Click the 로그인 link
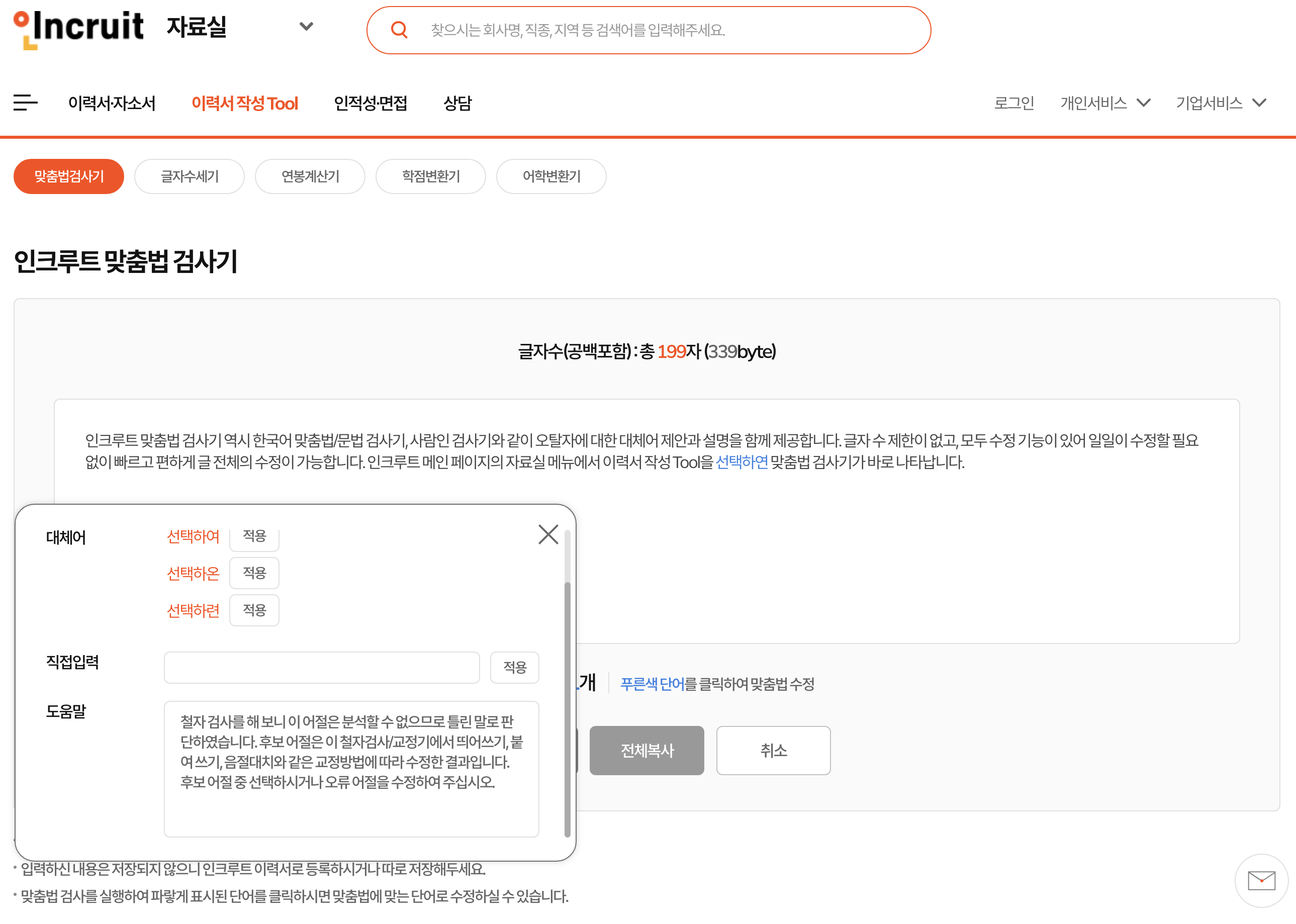 pos(1014,103)
